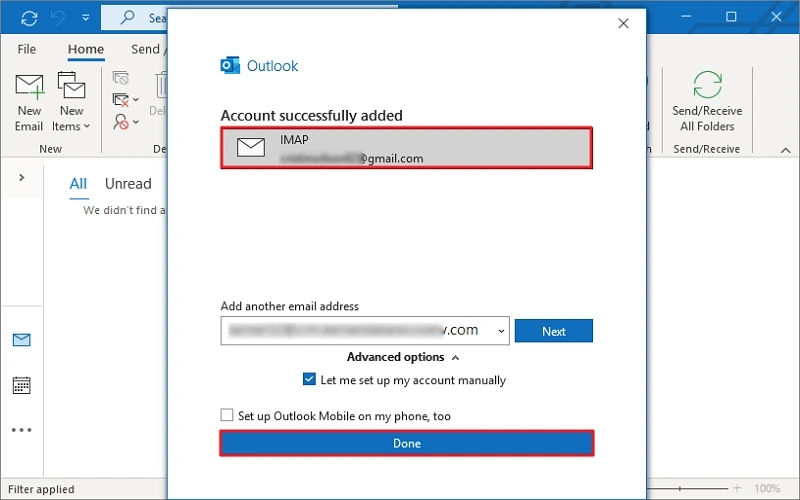Uncheck Let me set up my account manually
800x500 pixels.
click(309, 379)
